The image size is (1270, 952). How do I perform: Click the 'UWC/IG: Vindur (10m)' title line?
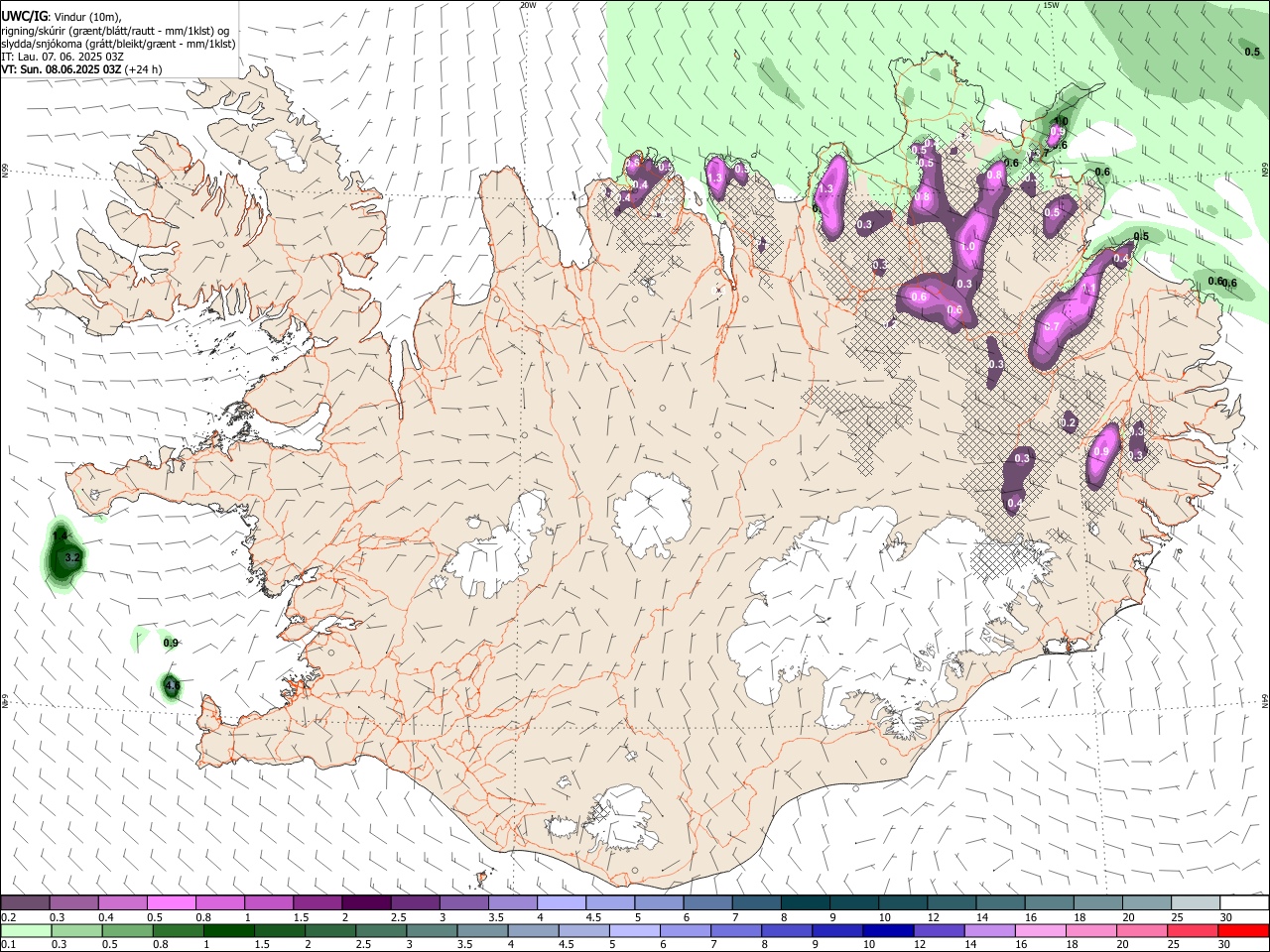(62, 17)
